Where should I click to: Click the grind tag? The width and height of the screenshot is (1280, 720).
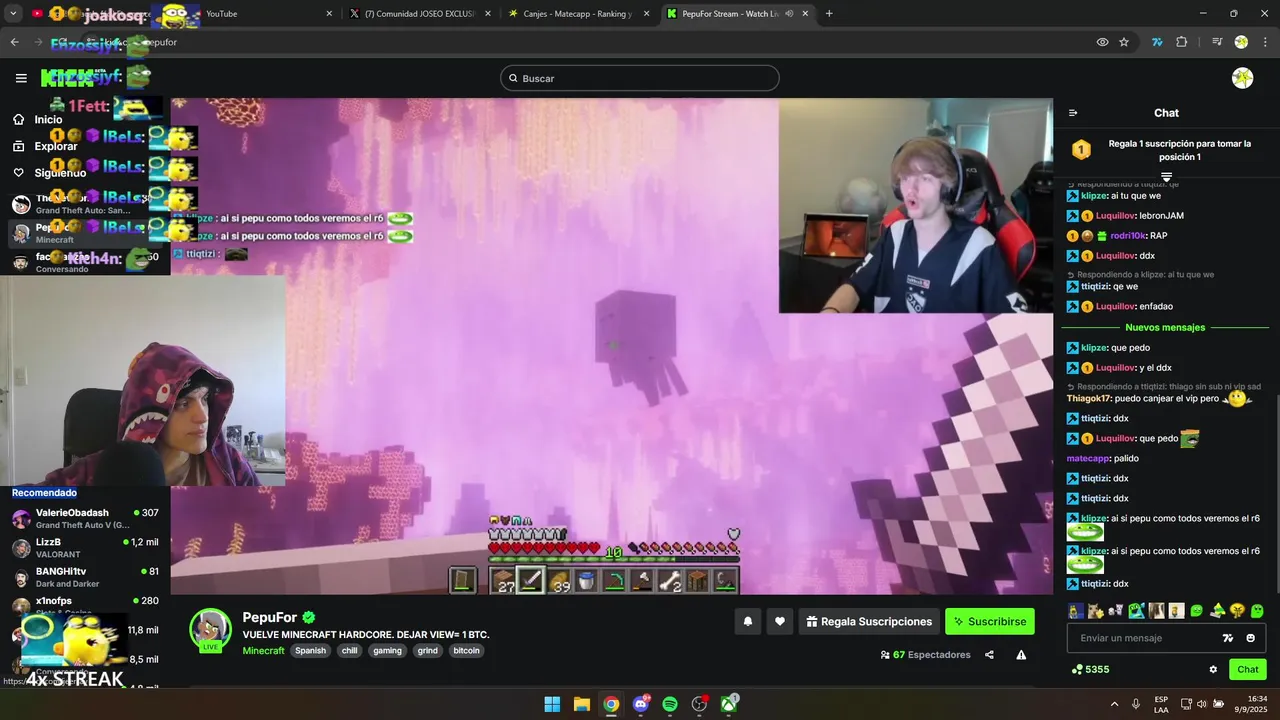pos(428,650)
